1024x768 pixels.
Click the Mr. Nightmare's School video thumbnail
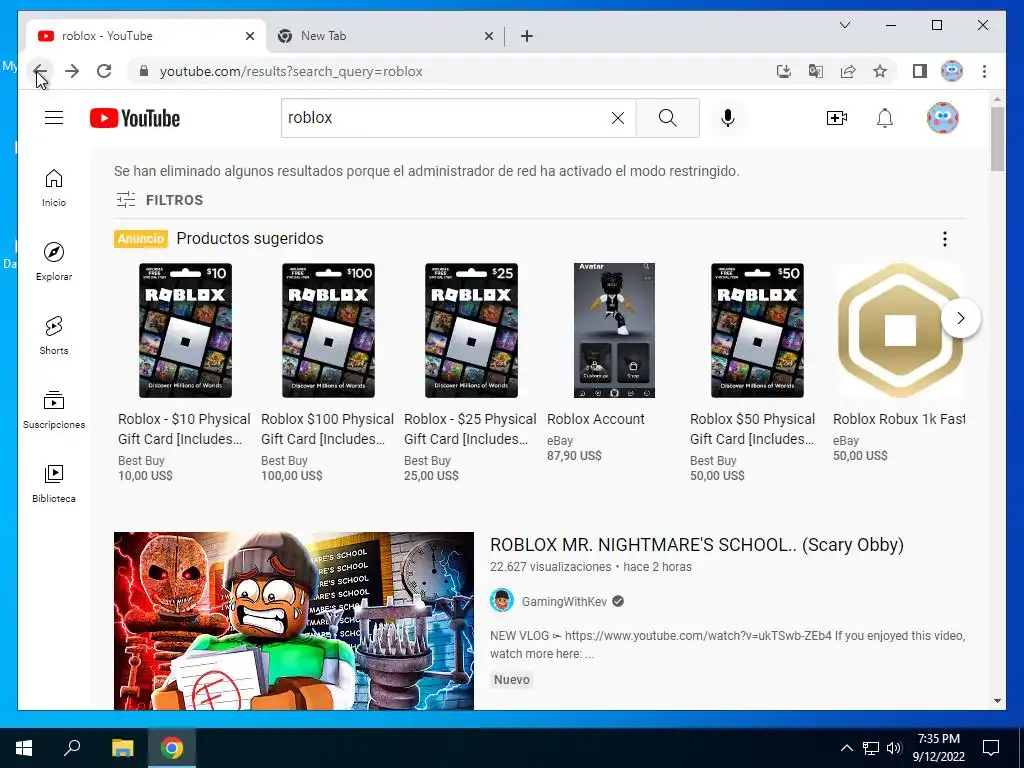pos(294,620)
